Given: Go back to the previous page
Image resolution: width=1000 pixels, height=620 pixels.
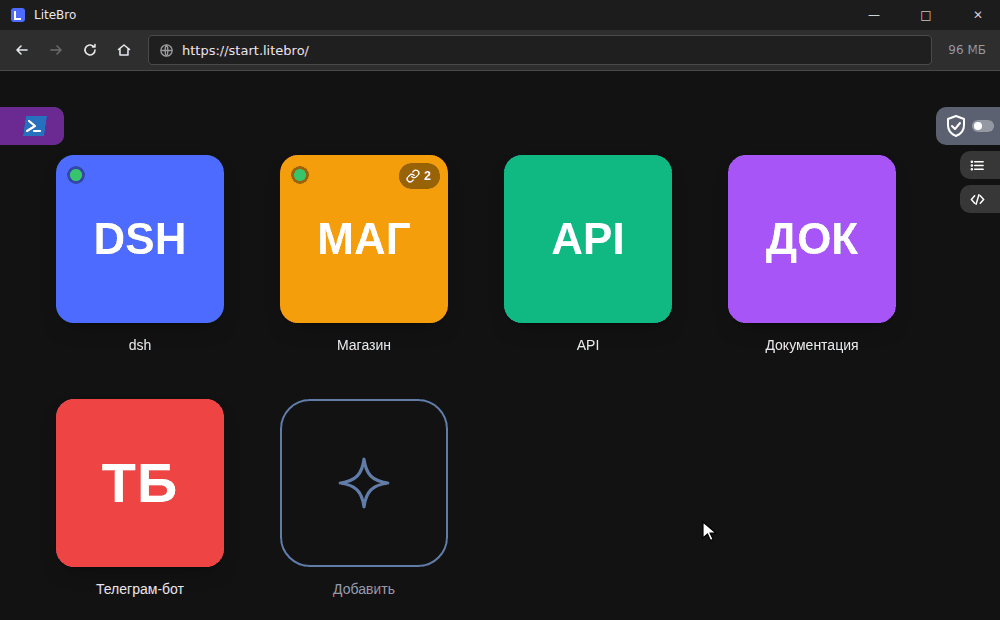Looking at the screenshot, I should [22, 50].
